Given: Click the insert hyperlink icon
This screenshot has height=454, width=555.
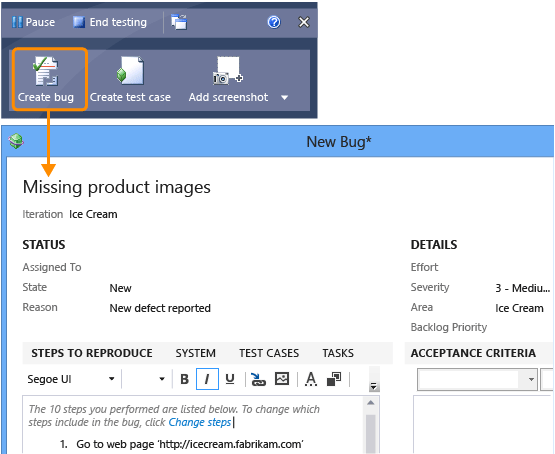Looking at the screenshot, I should (258, 379).
